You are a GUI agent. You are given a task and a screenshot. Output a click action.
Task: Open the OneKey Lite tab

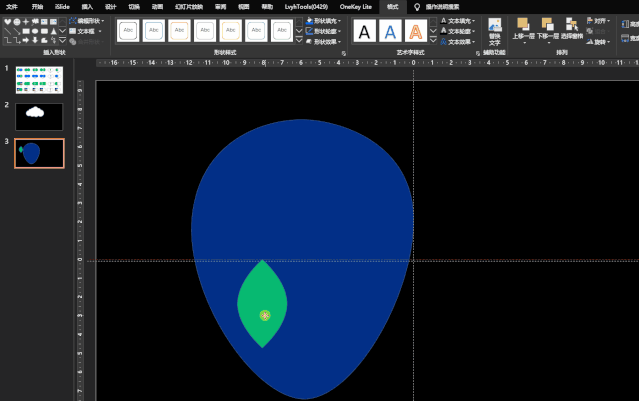(356, 6)
